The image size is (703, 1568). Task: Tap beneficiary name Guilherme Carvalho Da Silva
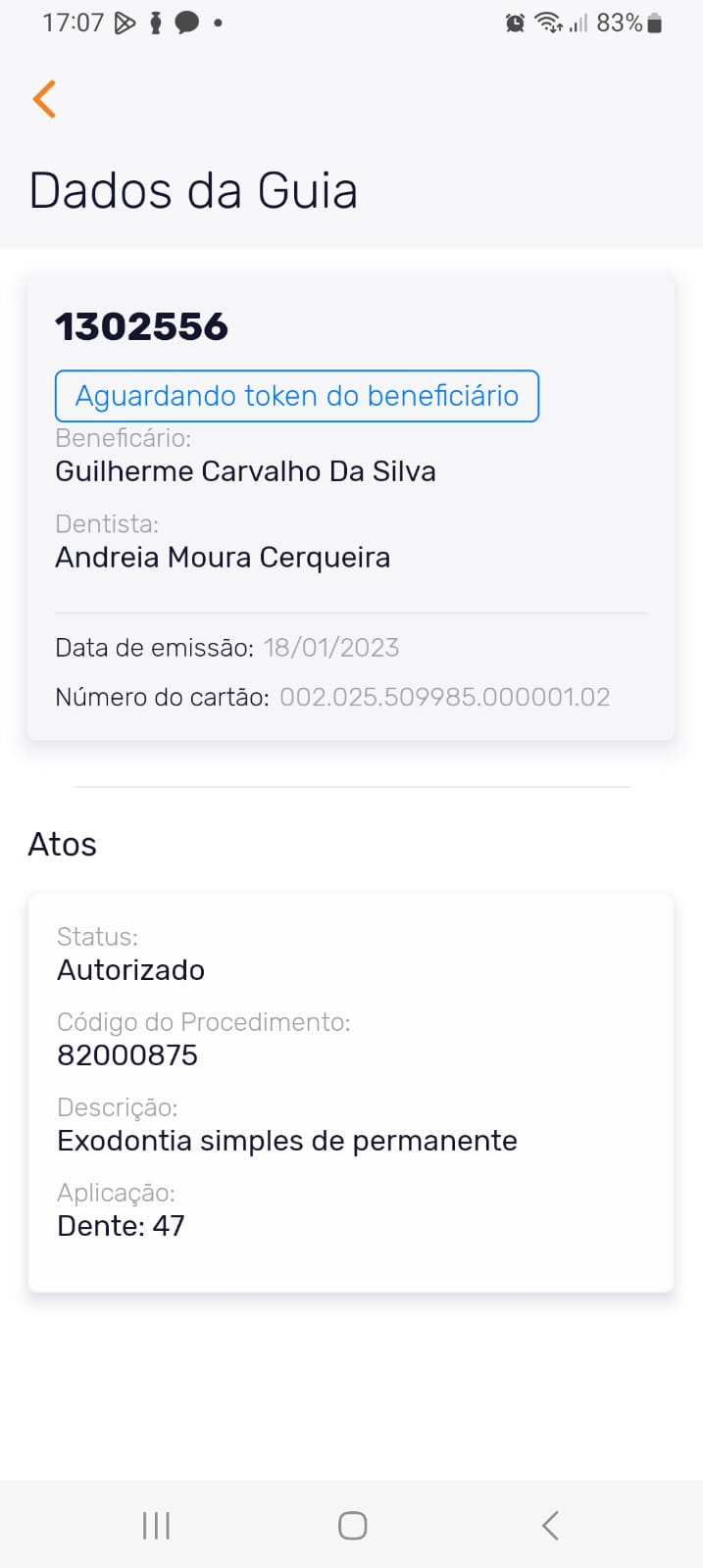(x=245, y=471)
